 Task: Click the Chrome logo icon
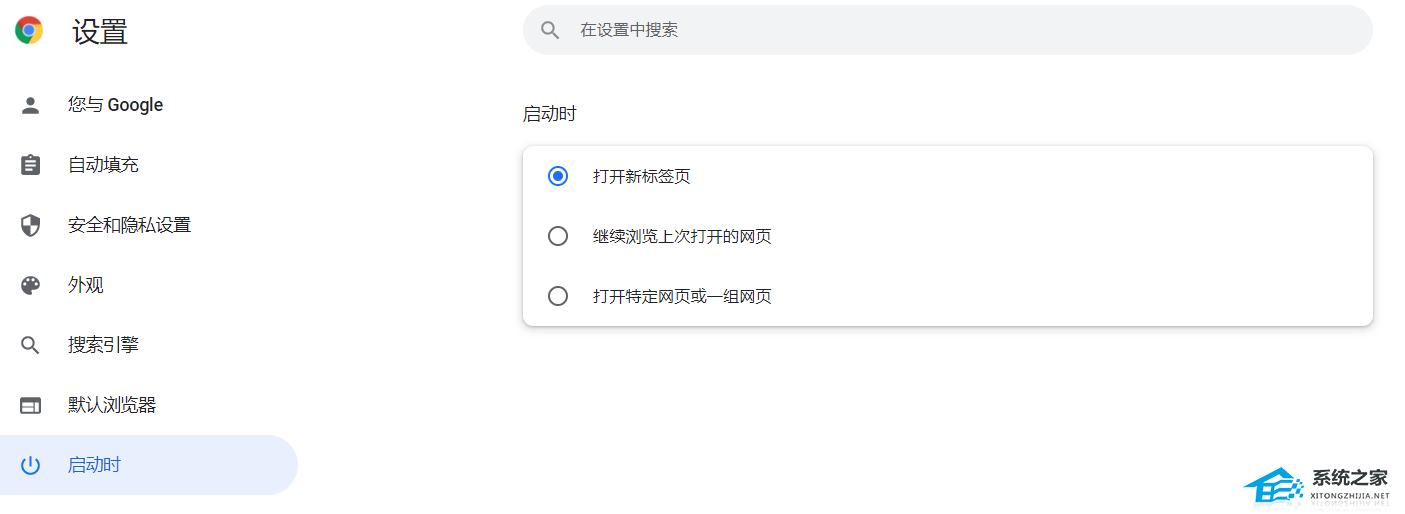click(x=29, y=30)
